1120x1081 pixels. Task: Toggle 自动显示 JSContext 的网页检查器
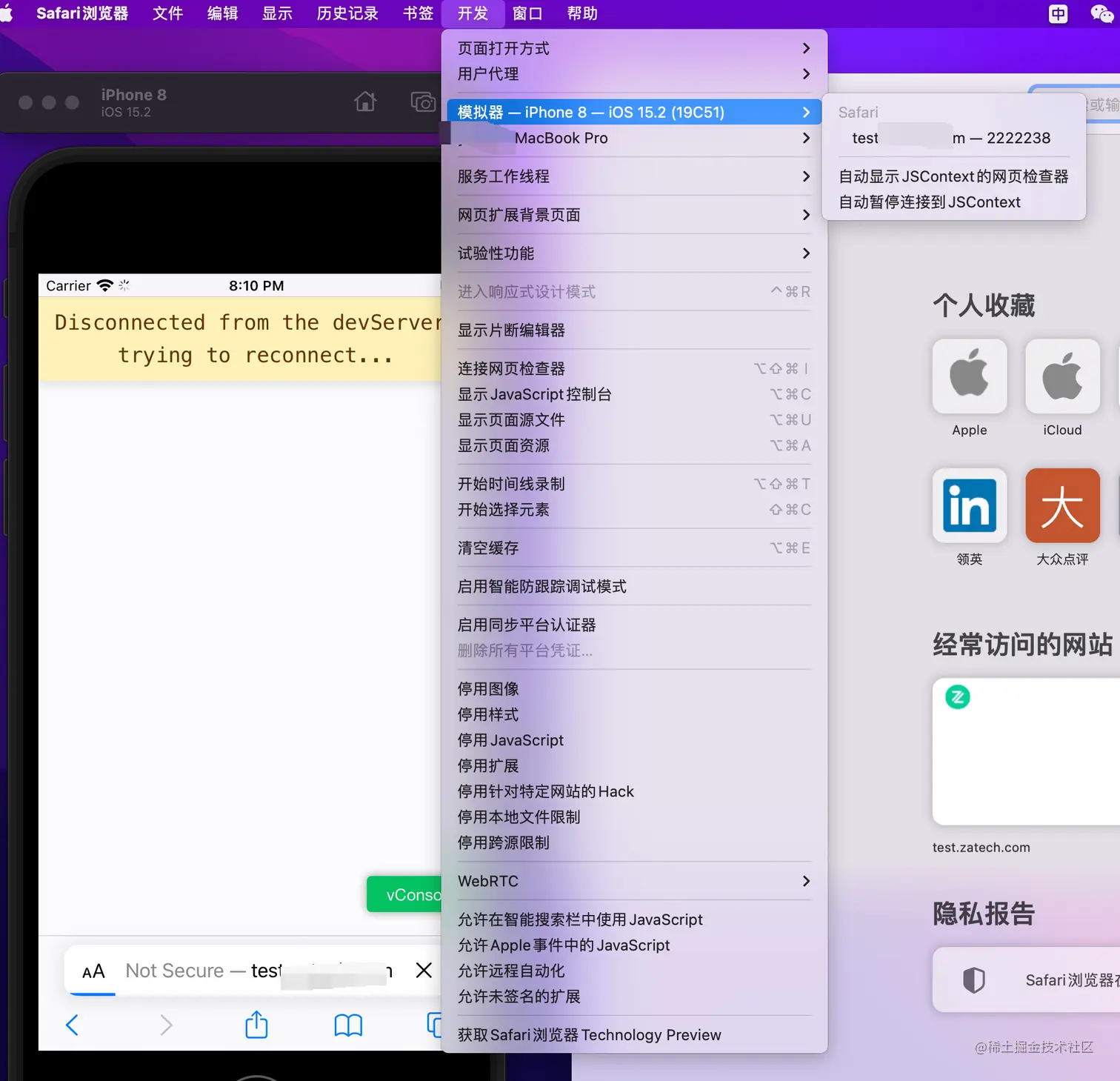coord(953,176)
